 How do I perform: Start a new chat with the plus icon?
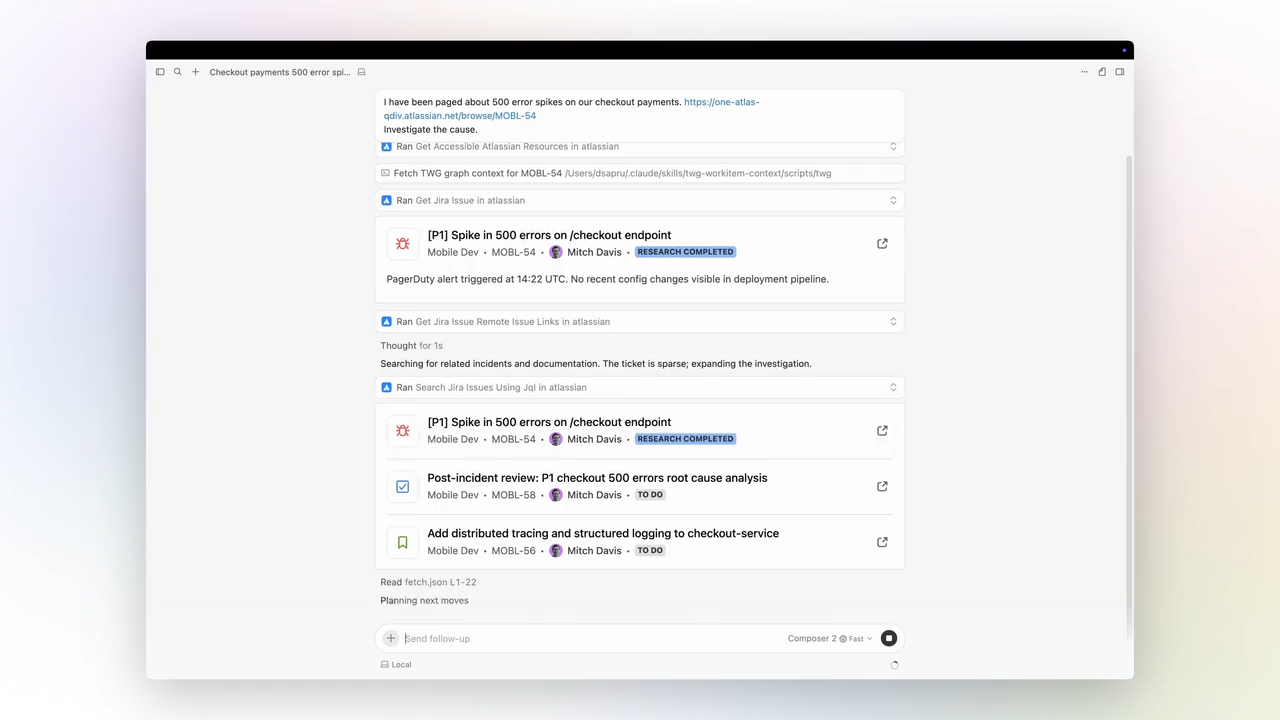click(x=195, y=72)
